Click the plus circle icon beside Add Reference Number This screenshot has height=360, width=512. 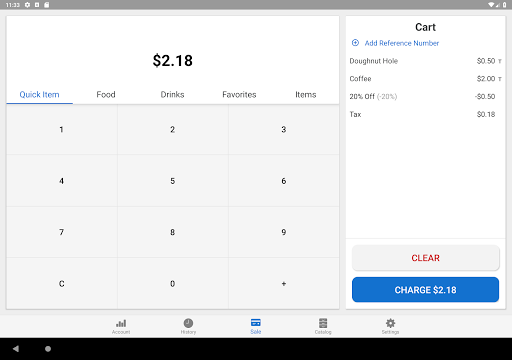pyautogui.click(x=355, y=43)
